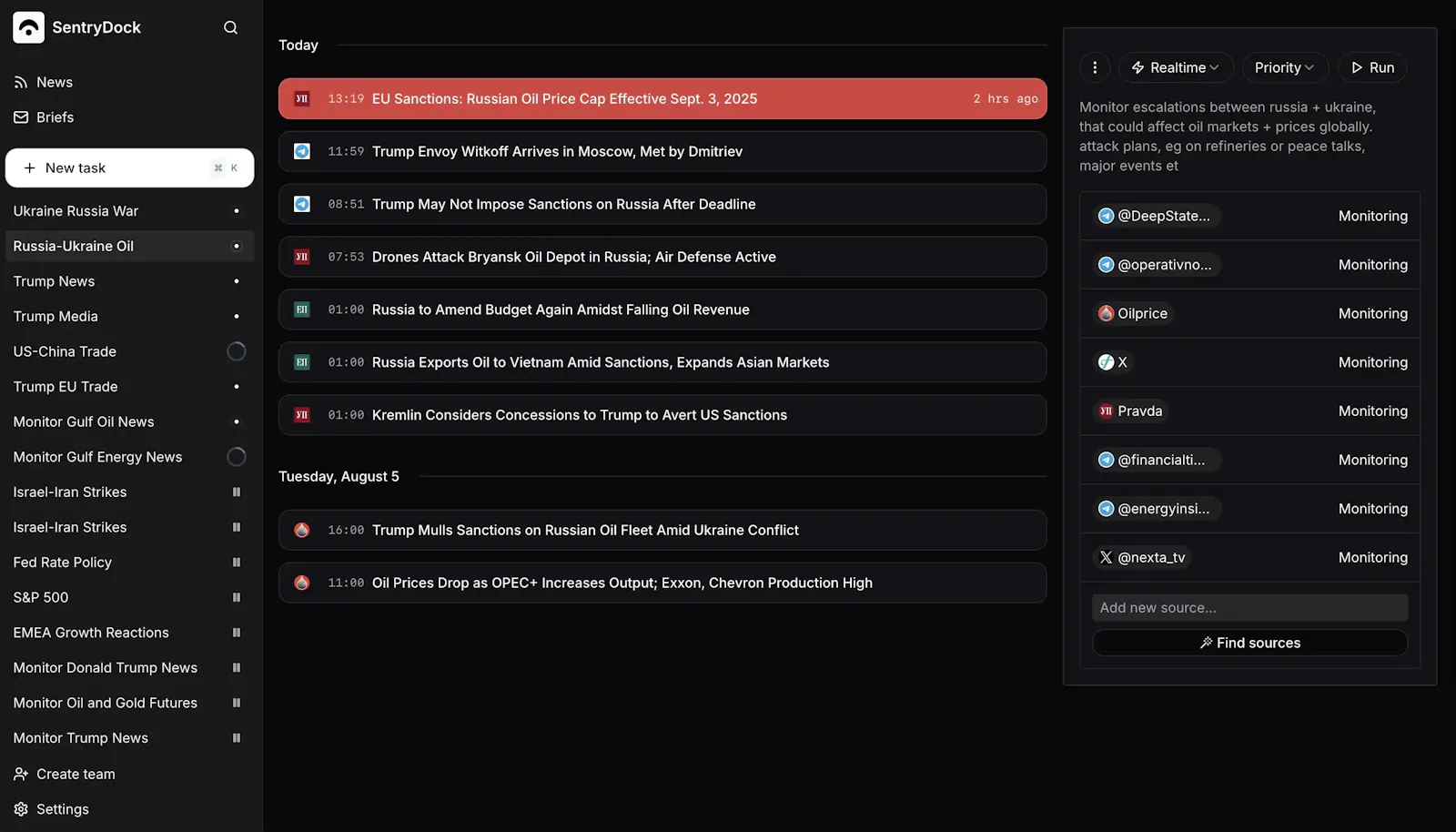The image size is (1456, 832).
Task: Open search with the magnifier icon
Action: click(x=230, y=27)
